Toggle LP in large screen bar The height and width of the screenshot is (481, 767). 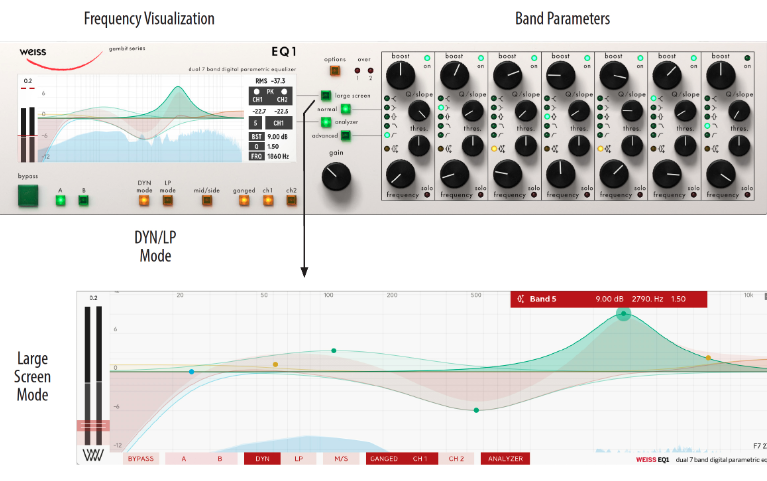pos(299,459)
